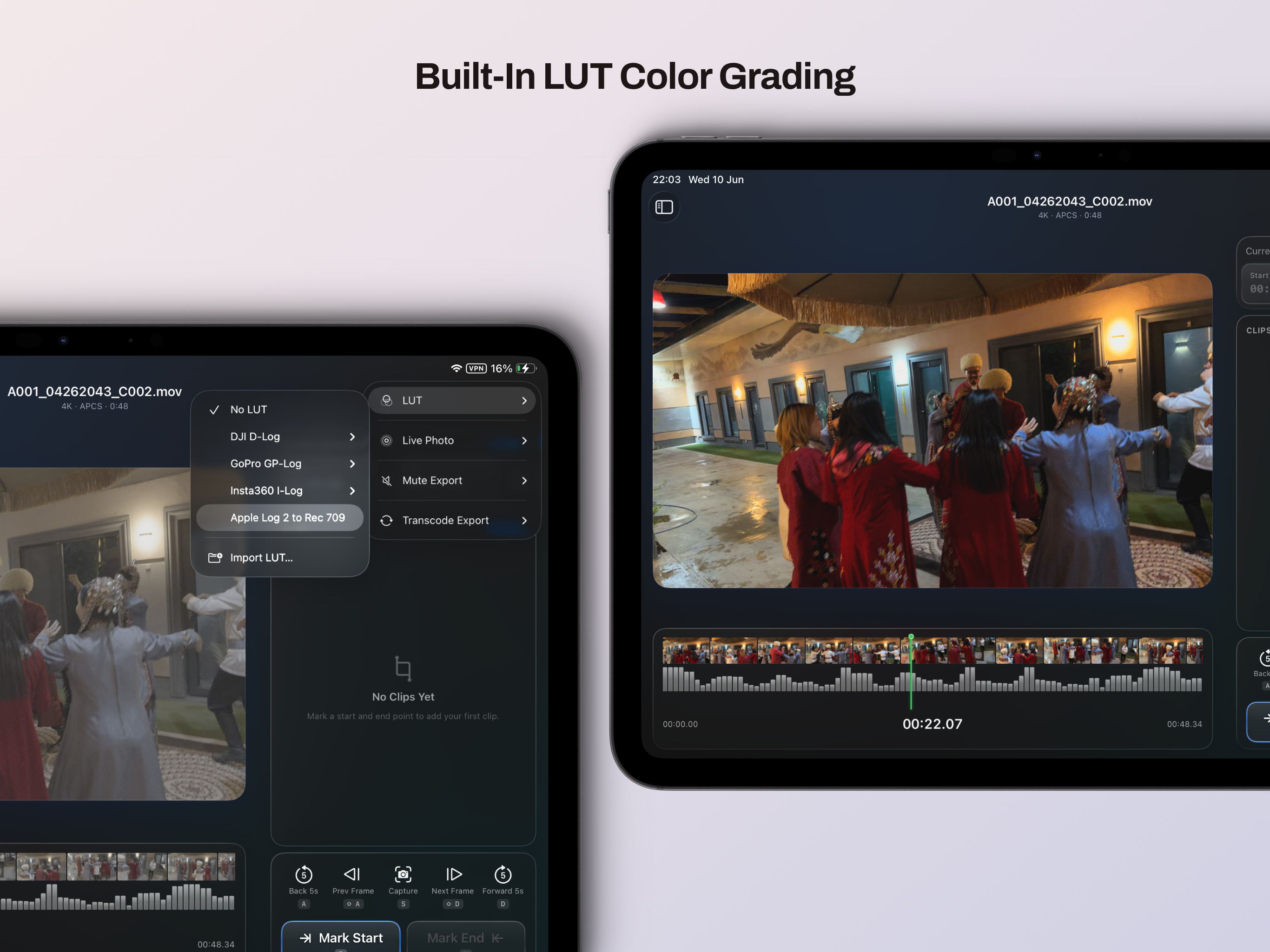Click the charging battery icon
This screenshot has width=1270, height=952.
tap(525, 368)
